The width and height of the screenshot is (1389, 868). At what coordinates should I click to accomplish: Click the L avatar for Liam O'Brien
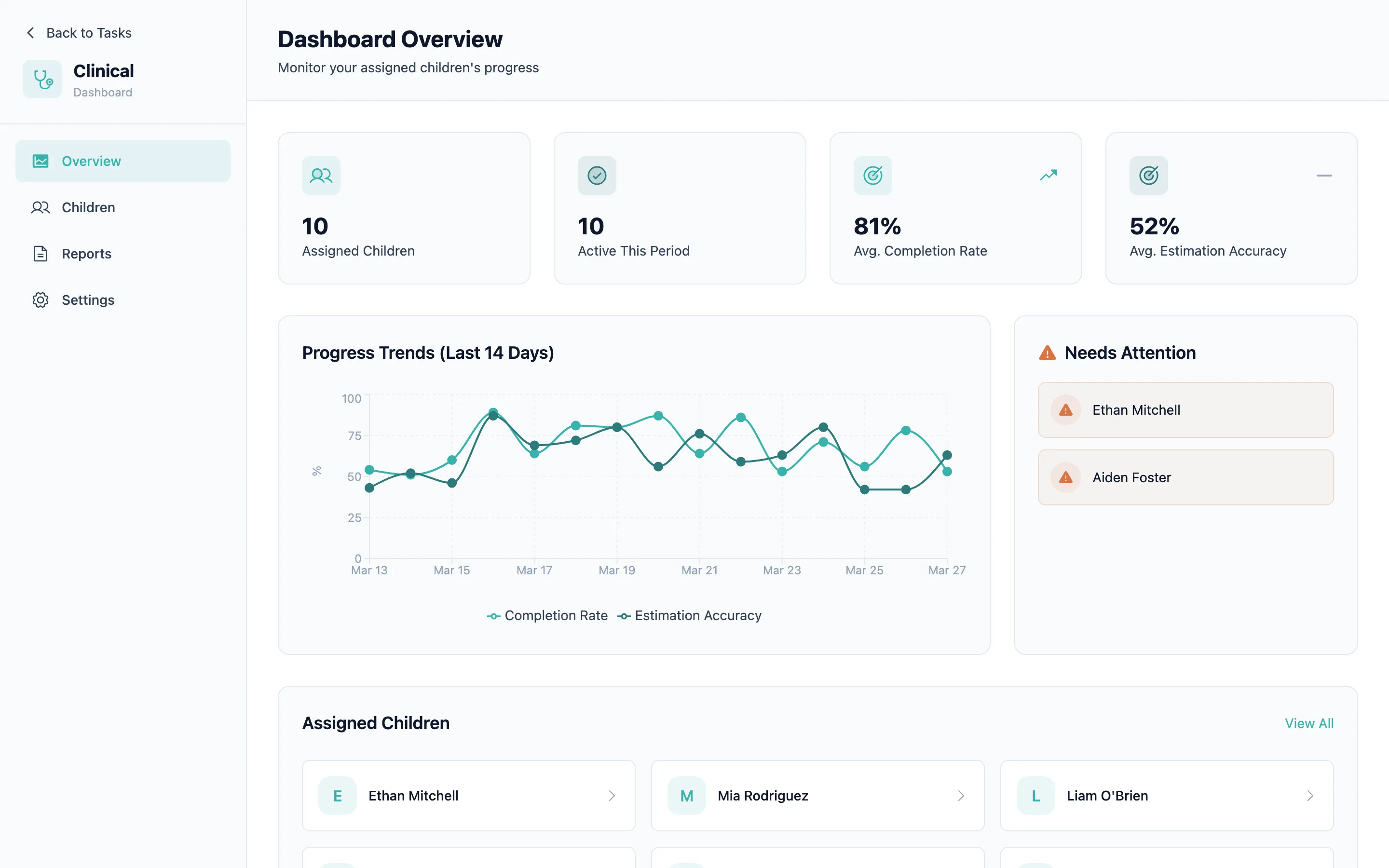(x=1036, y=796)
